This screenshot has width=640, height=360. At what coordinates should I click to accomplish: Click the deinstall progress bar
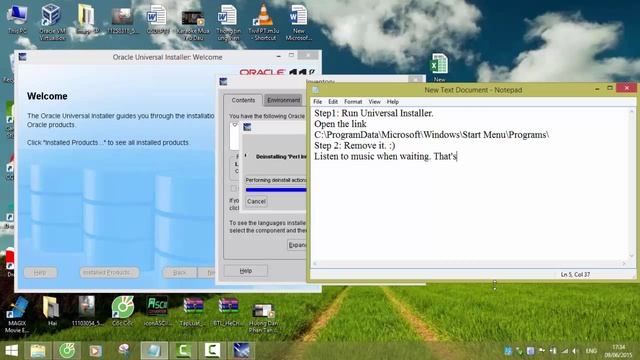pyautogui.click(x=276, y=190)
